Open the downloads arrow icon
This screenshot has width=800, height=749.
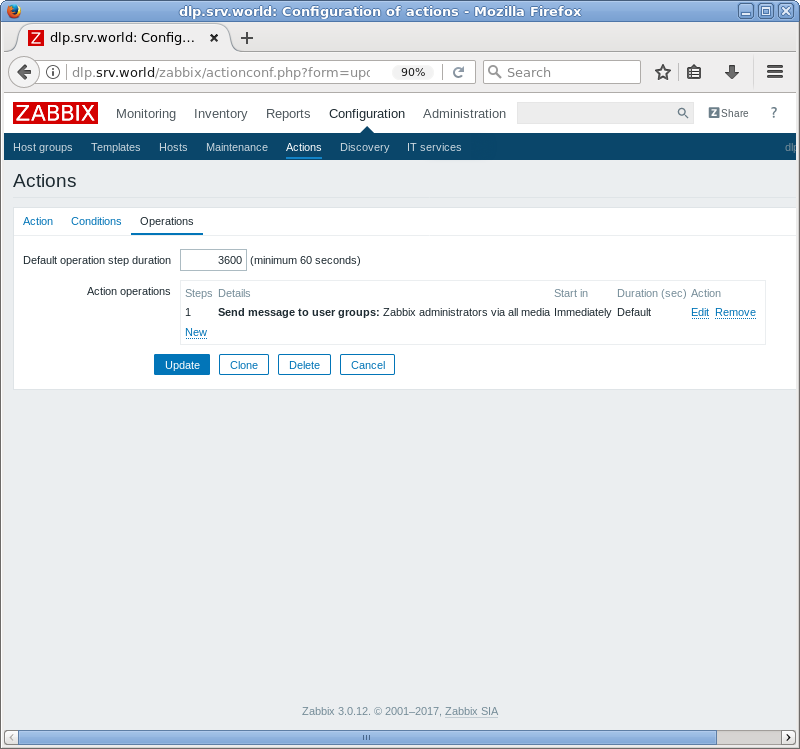(x=732, y=72)
